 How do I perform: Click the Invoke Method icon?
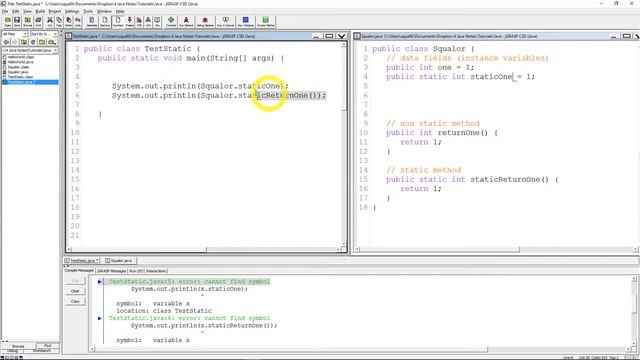click(x=266, y=22)
